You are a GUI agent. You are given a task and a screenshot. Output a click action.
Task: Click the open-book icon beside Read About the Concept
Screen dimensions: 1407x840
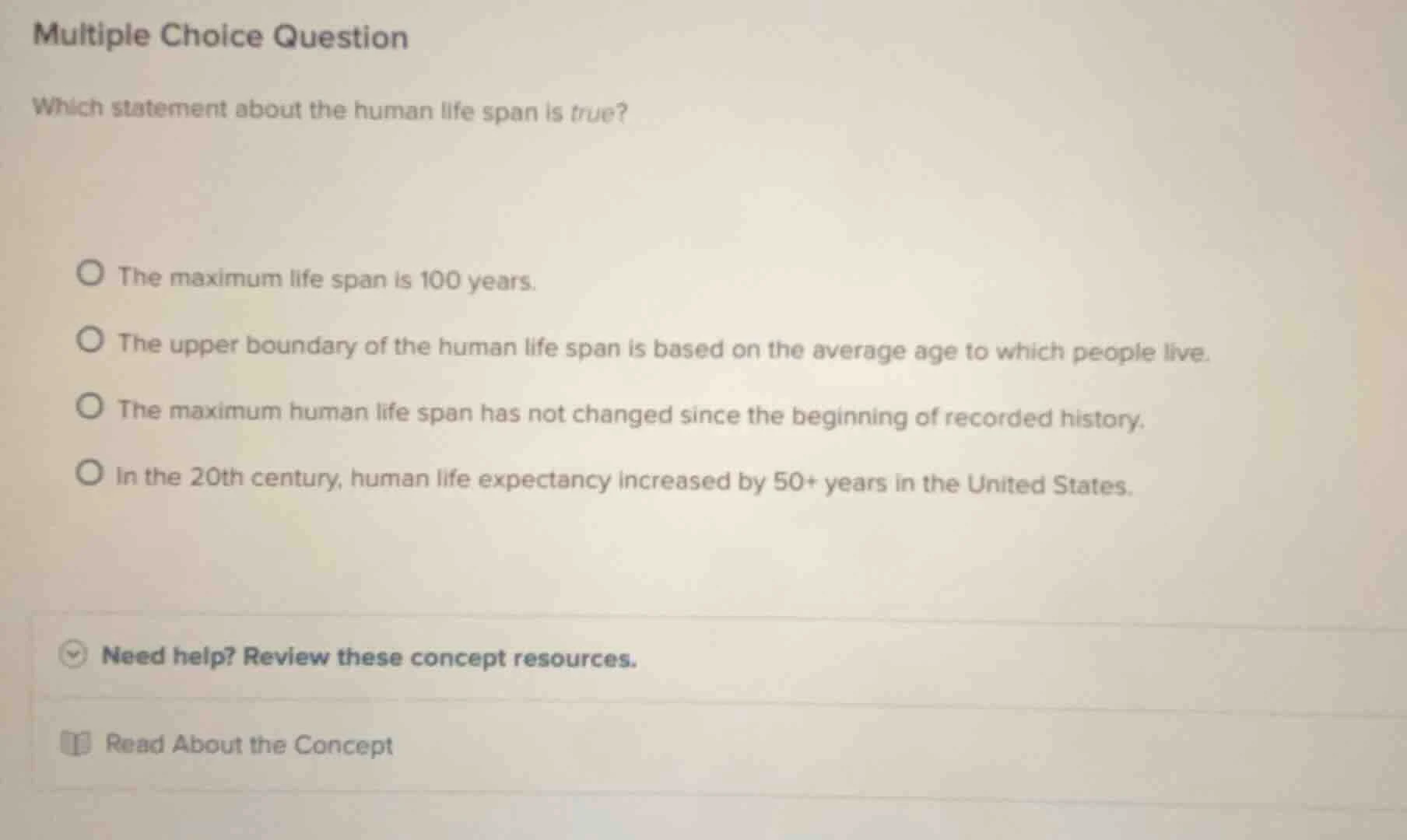[x=79, y=746]
